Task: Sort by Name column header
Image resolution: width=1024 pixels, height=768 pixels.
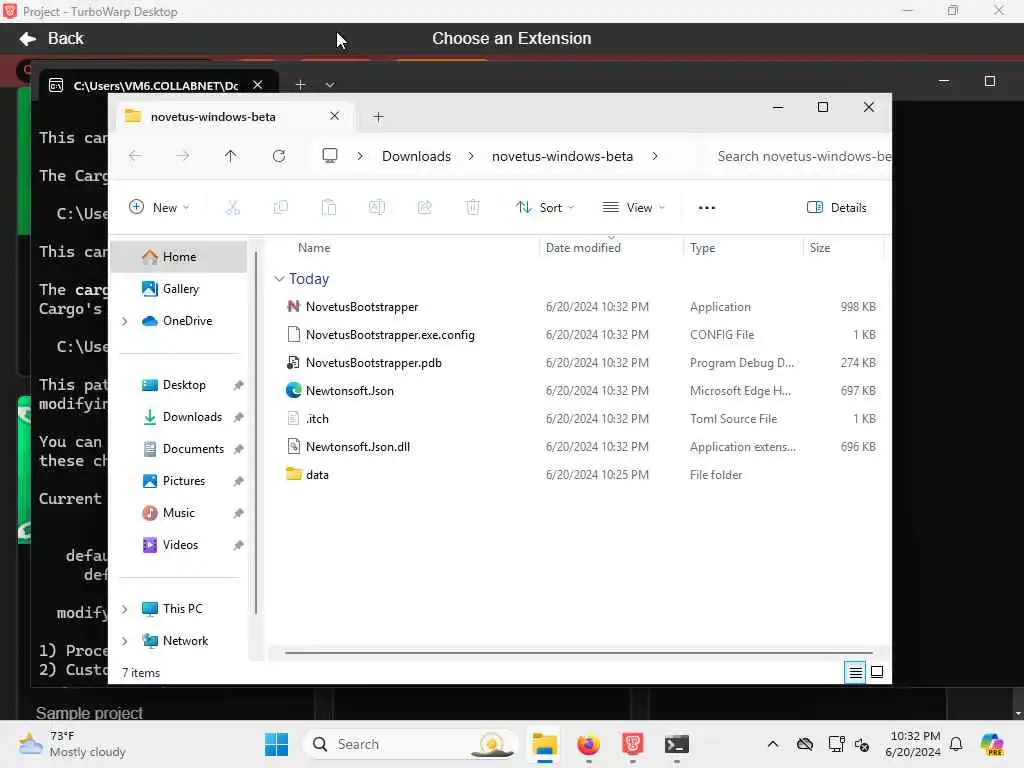Action: coord(314,248)
